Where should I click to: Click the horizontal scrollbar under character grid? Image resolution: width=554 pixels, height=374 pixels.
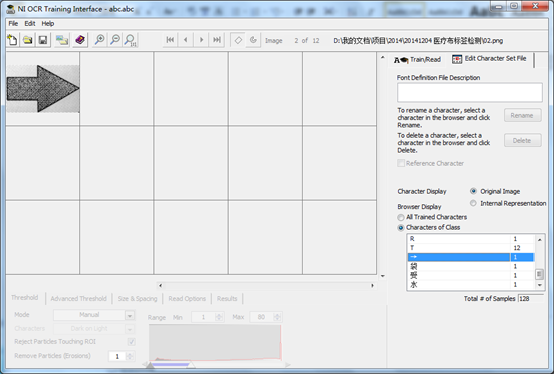pyautogui.click(x=266, y=285)
